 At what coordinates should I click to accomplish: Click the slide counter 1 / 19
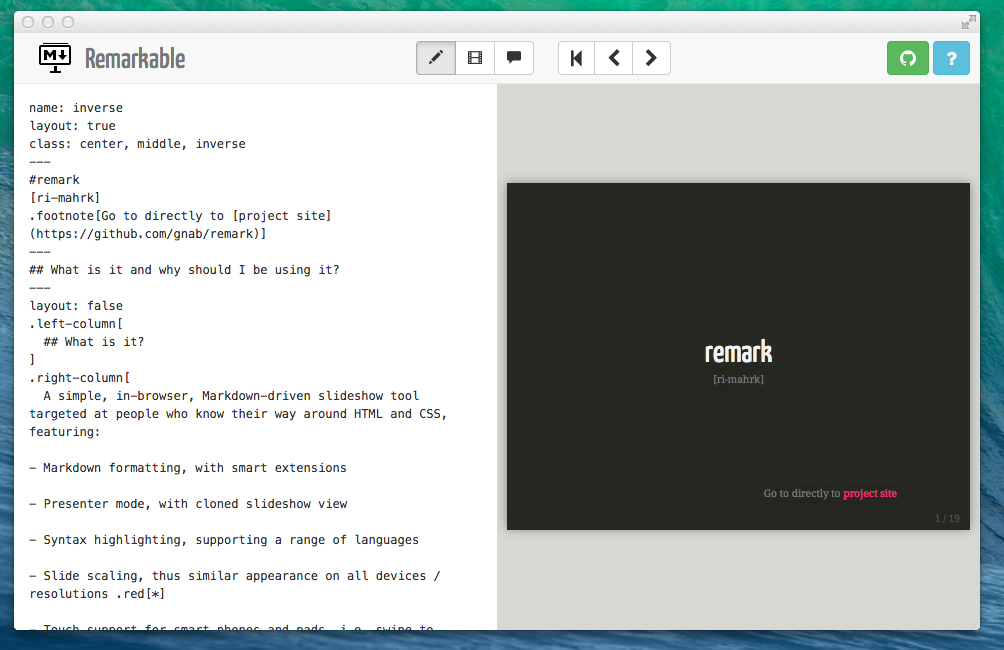[x=947, y=519]
